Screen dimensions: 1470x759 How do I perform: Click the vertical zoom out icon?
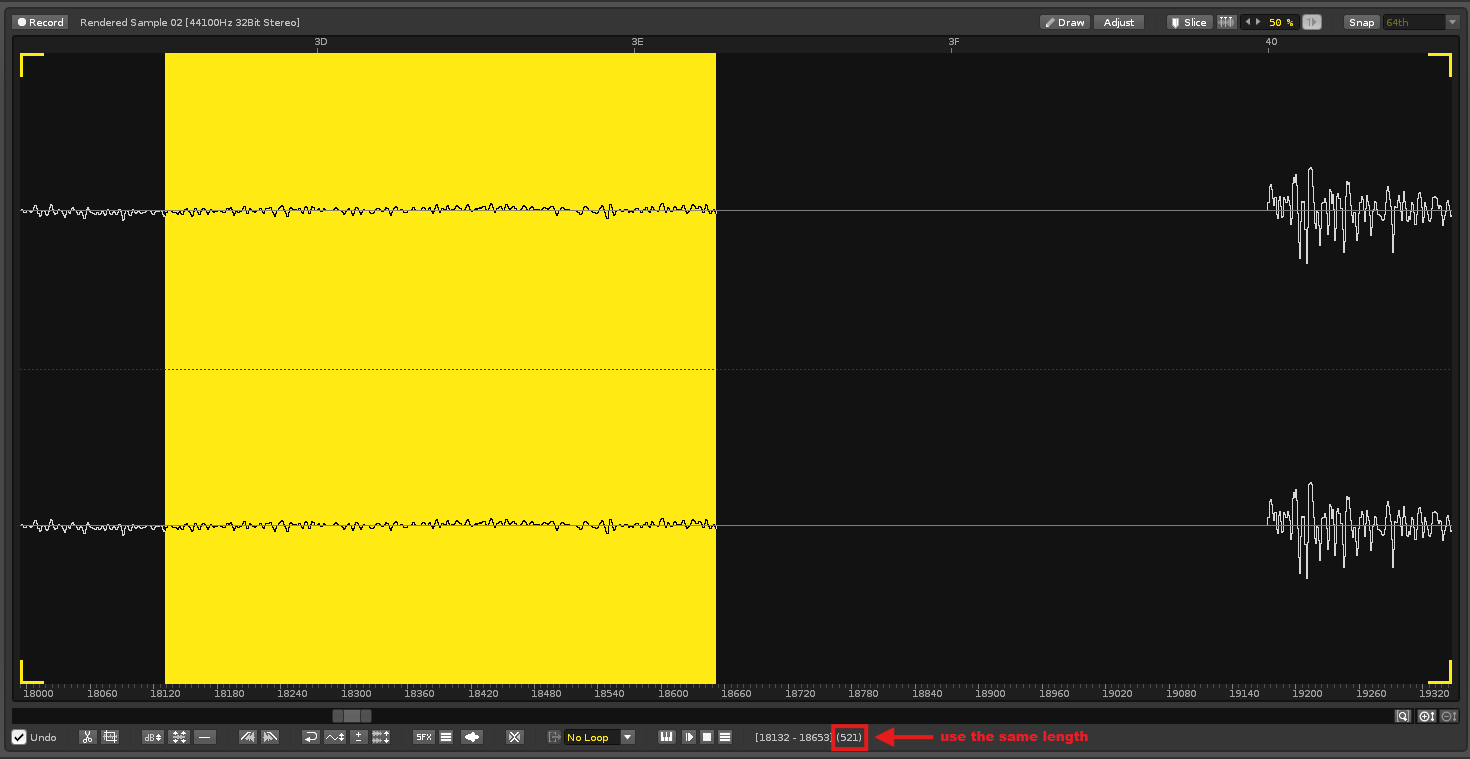click(1449, 716)
